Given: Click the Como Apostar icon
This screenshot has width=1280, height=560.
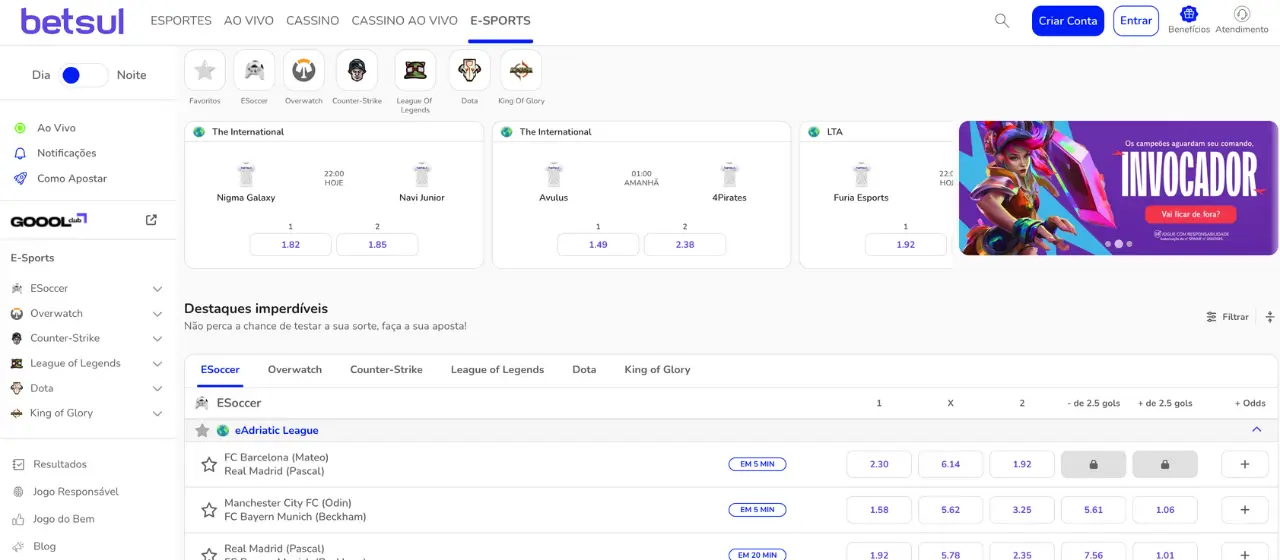Looking at the screenshot, I should click(20, 178).
